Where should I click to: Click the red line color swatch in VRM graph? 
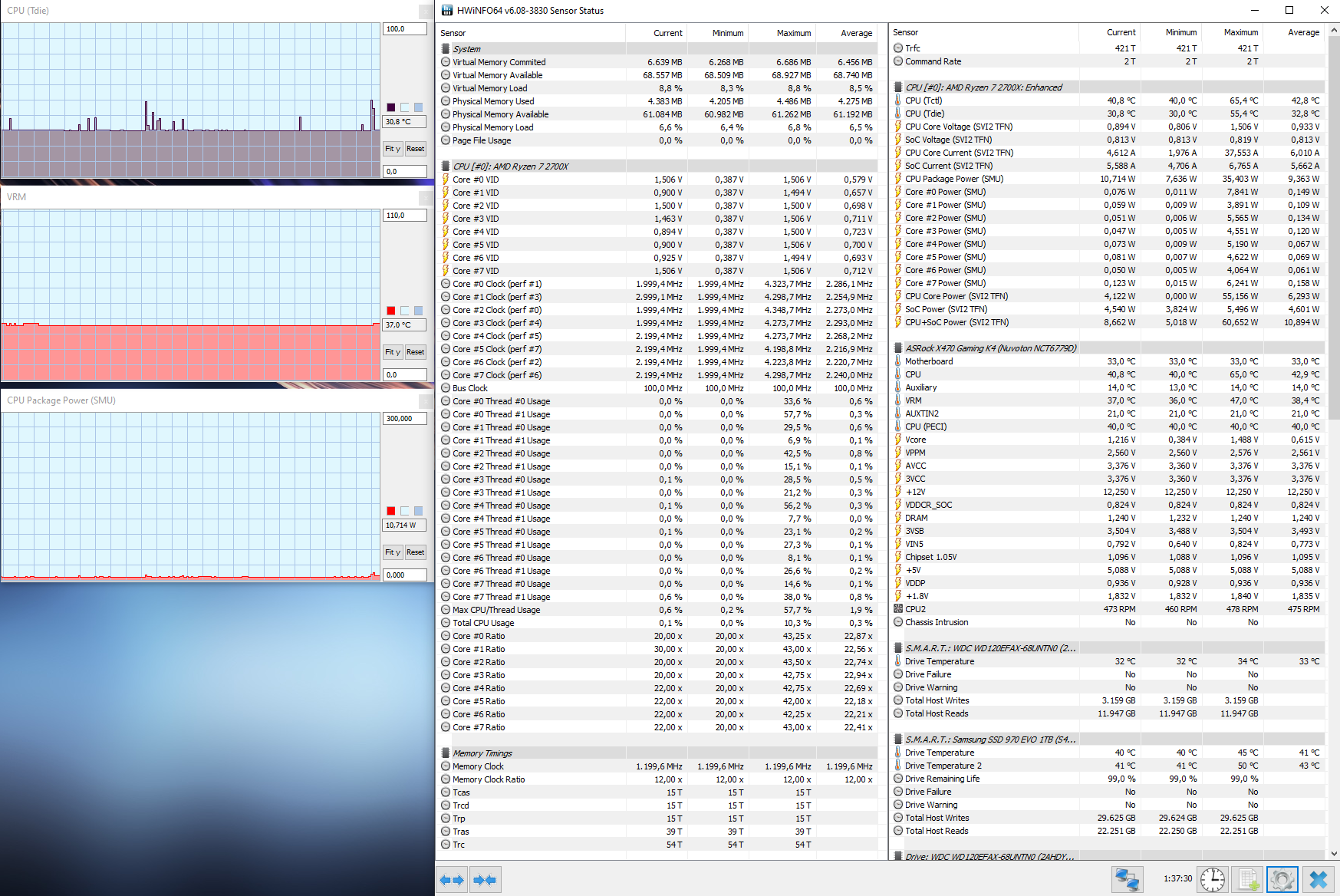point(391,311)
